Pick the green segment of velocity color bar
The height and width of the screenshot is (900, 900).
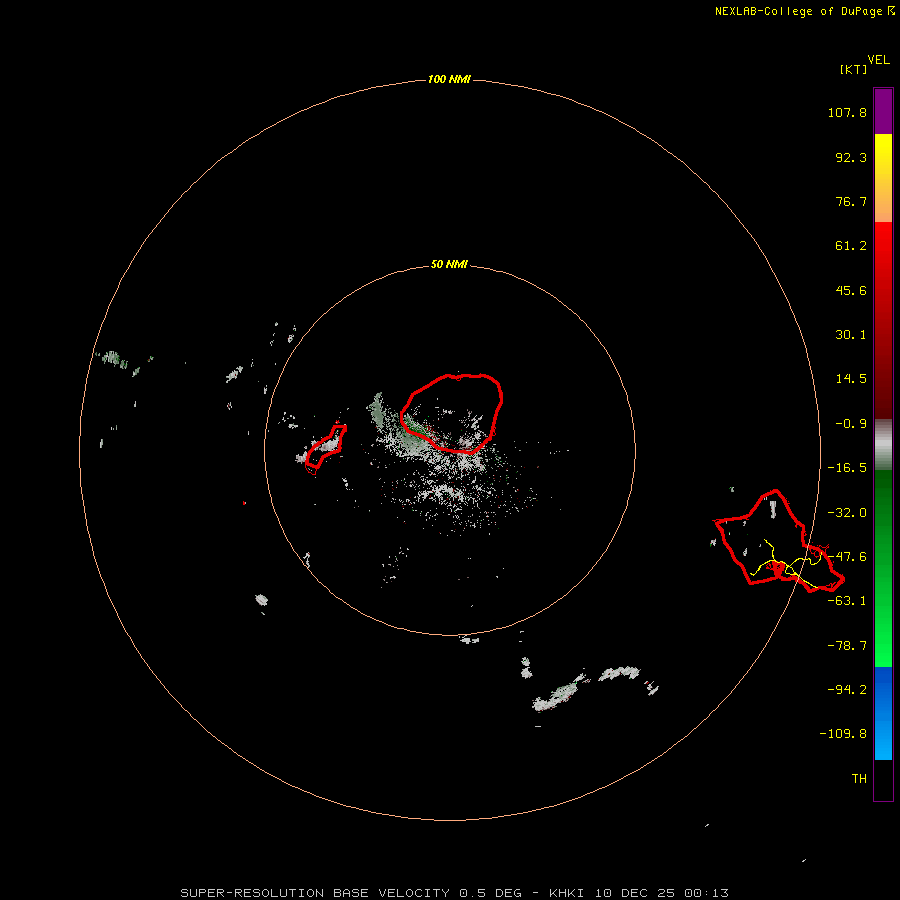[883, 568]
